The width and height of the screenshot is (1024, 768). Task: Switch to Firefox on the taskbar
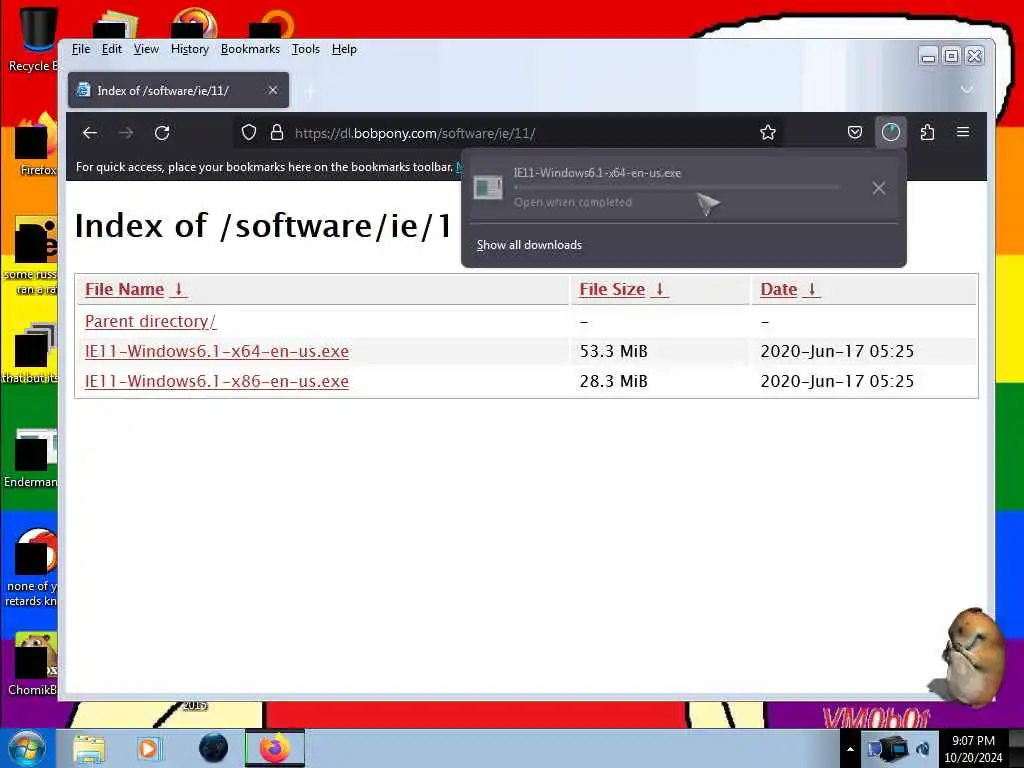[x=275, y=748]
